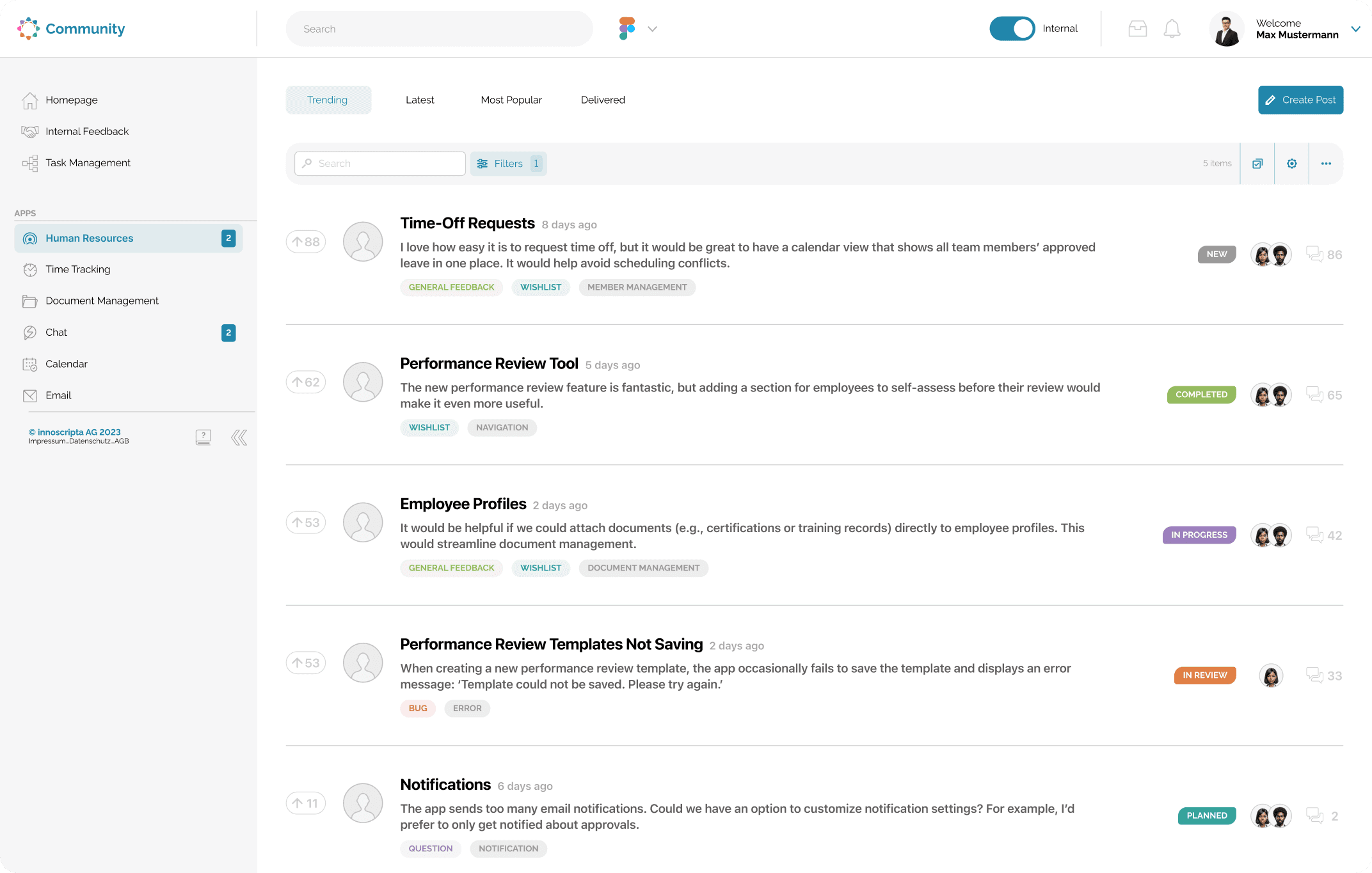Open the notifications bell
This screenshot has width=1372, height=873.
(1172, 29)
